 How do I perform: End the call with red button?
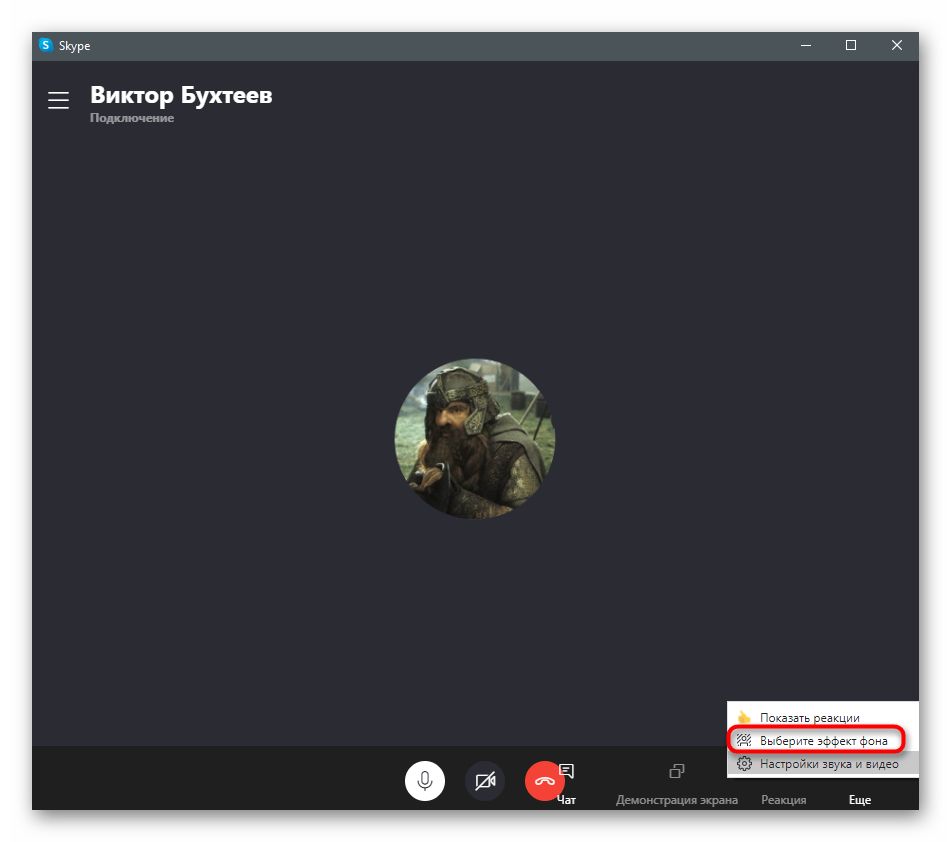coord(545,781)
